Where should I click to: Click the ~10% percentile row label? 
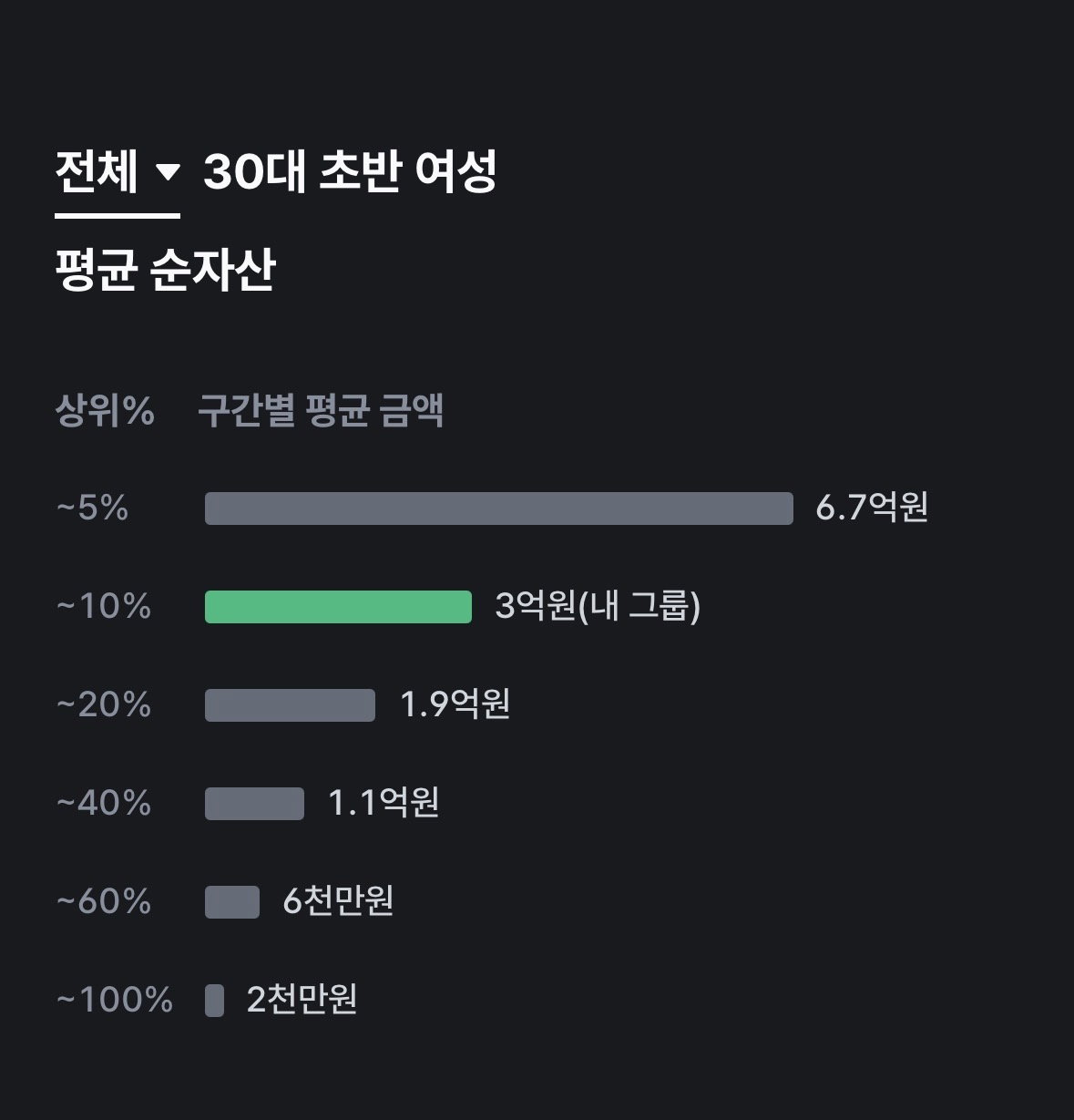(x=104, y=606)
